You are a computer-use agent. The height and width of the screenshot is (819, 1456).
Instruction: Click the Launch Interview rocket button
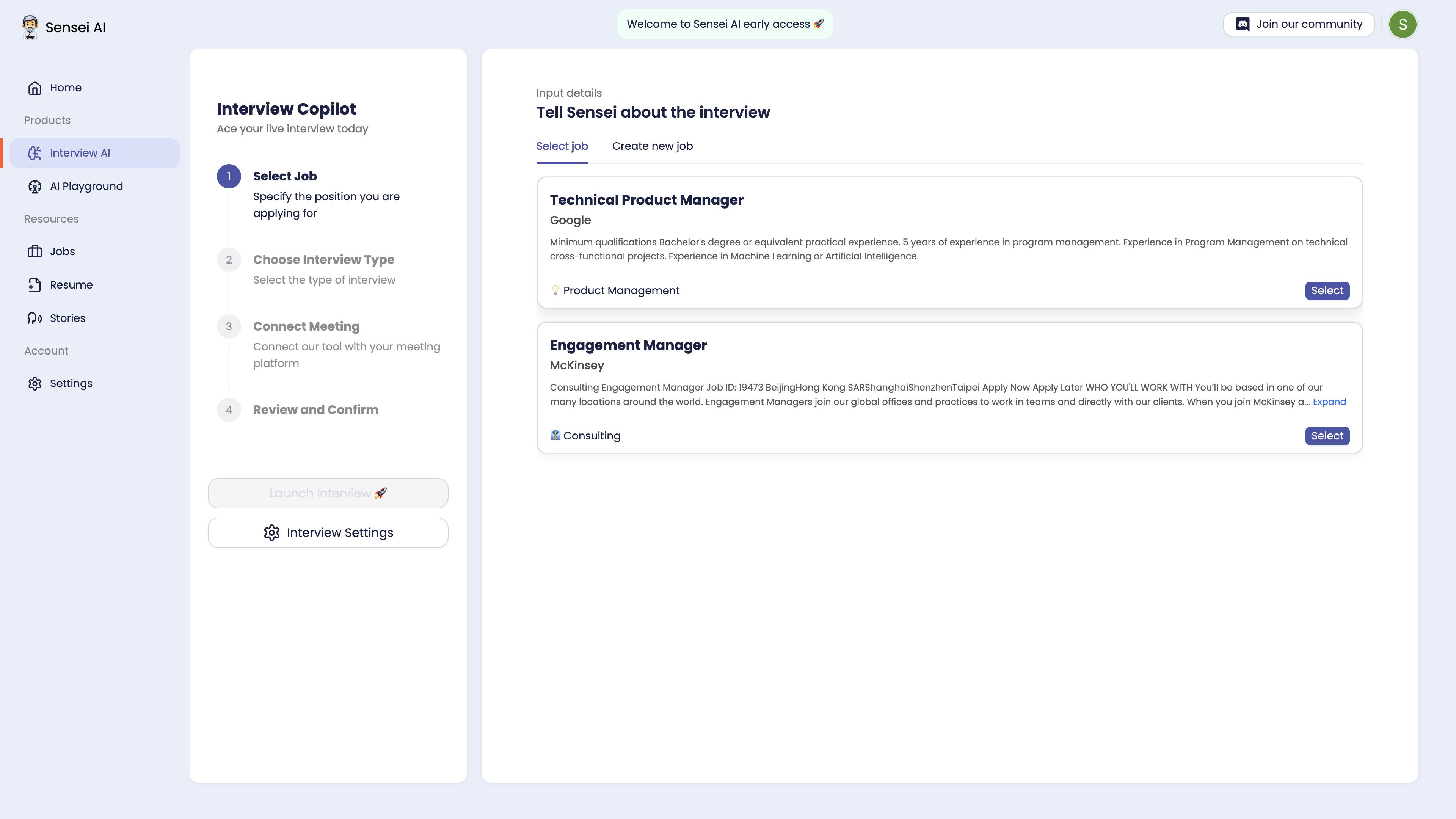[328, 493]
